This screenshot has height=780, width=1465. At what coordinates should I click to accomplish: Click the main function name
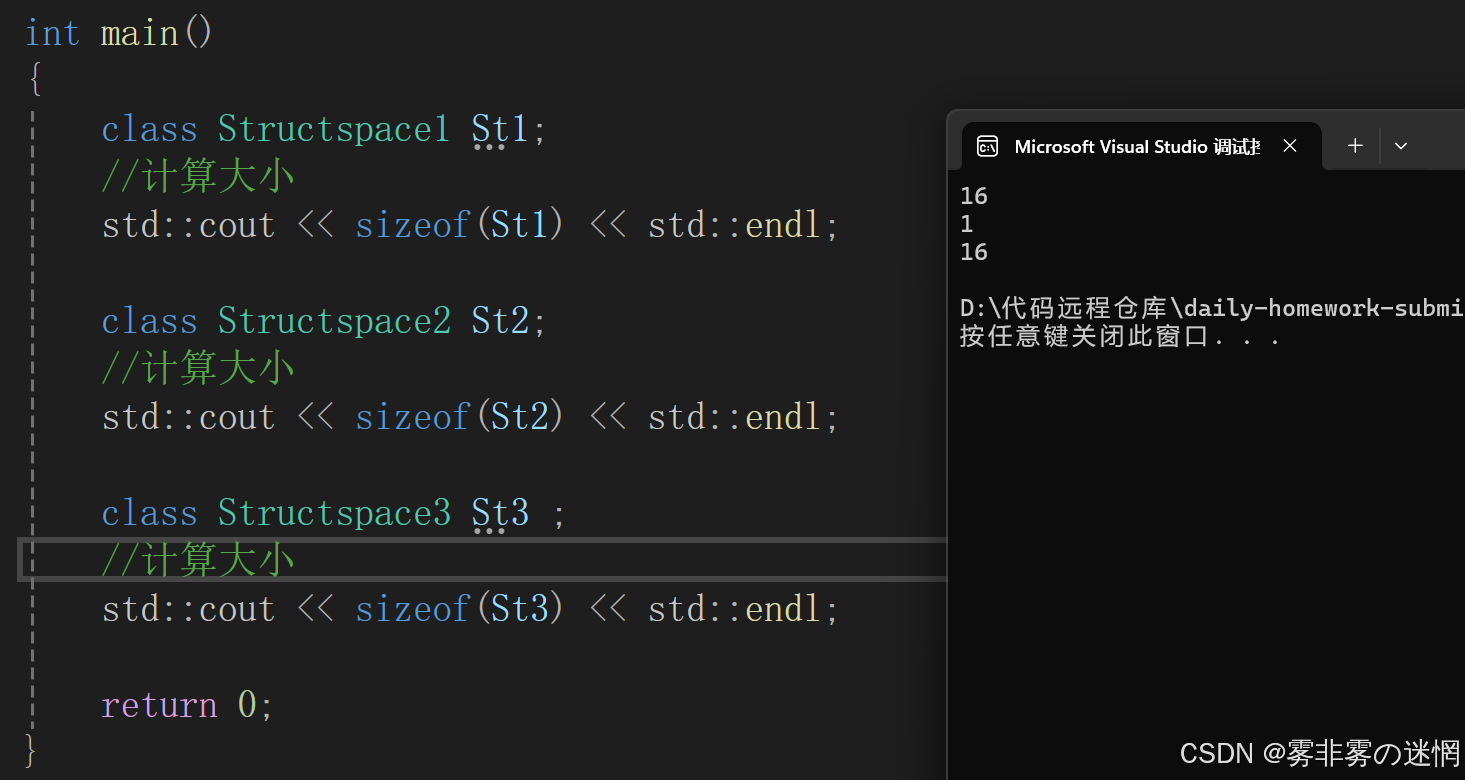tap(139, 33)
